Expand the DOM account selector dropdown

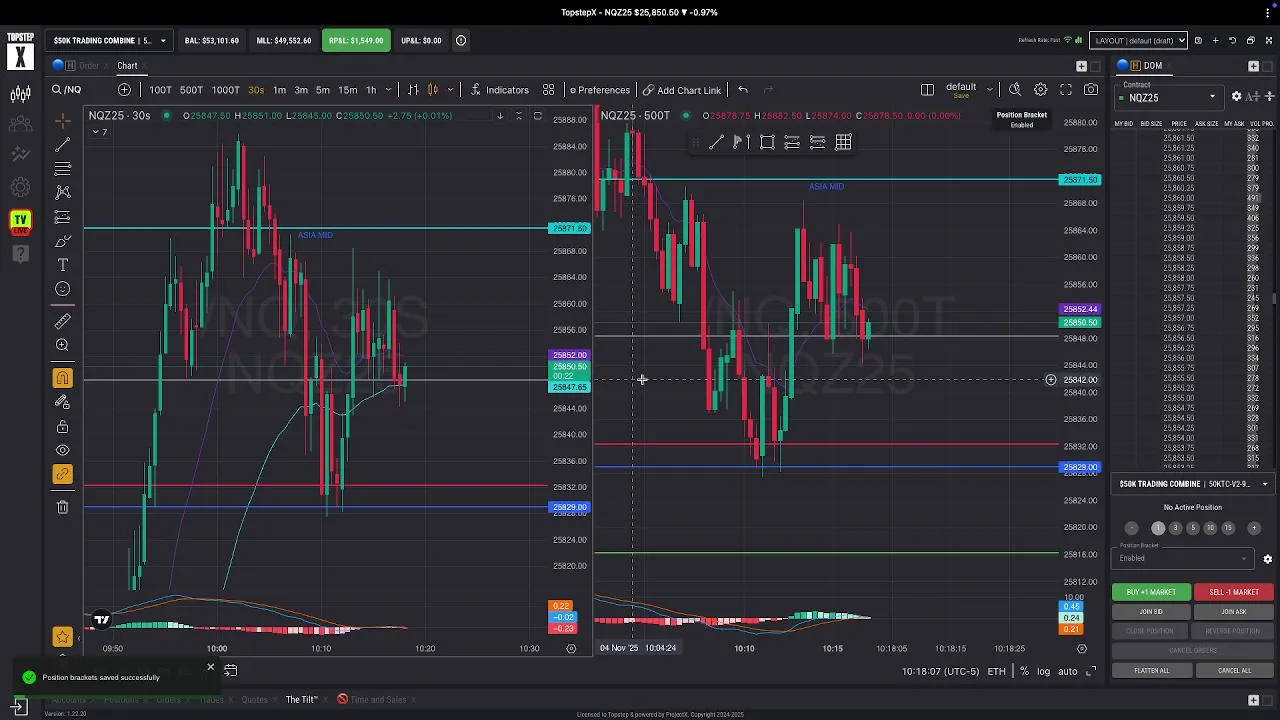click(x=1194, y=484)
